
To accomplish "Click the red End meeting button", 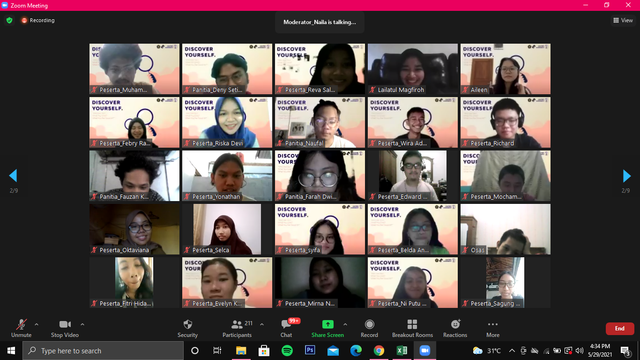I will click(x=620, y=329).
